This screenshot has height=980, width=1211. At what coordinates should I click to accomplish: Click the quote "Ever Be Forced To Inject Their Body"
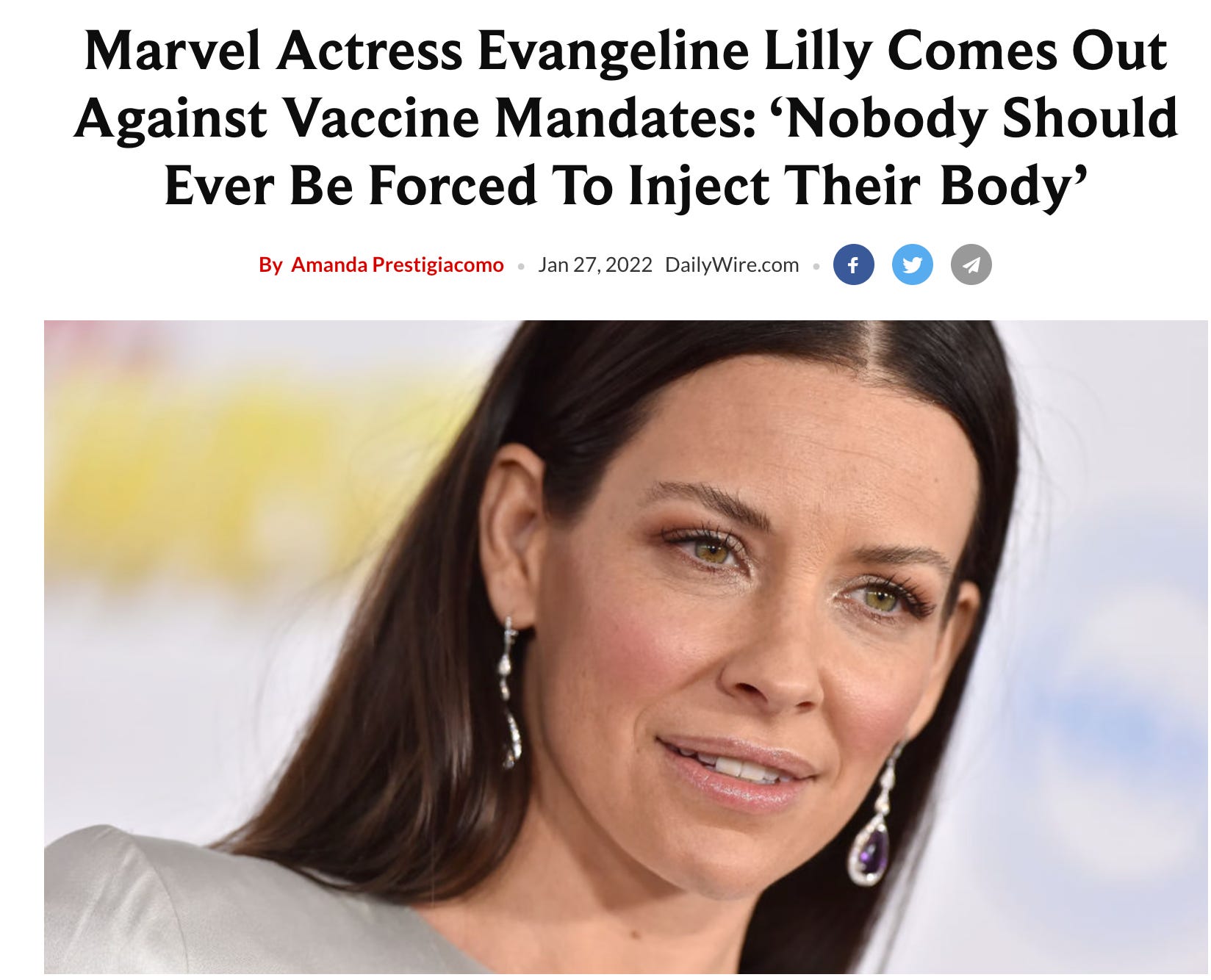point(625,185)
